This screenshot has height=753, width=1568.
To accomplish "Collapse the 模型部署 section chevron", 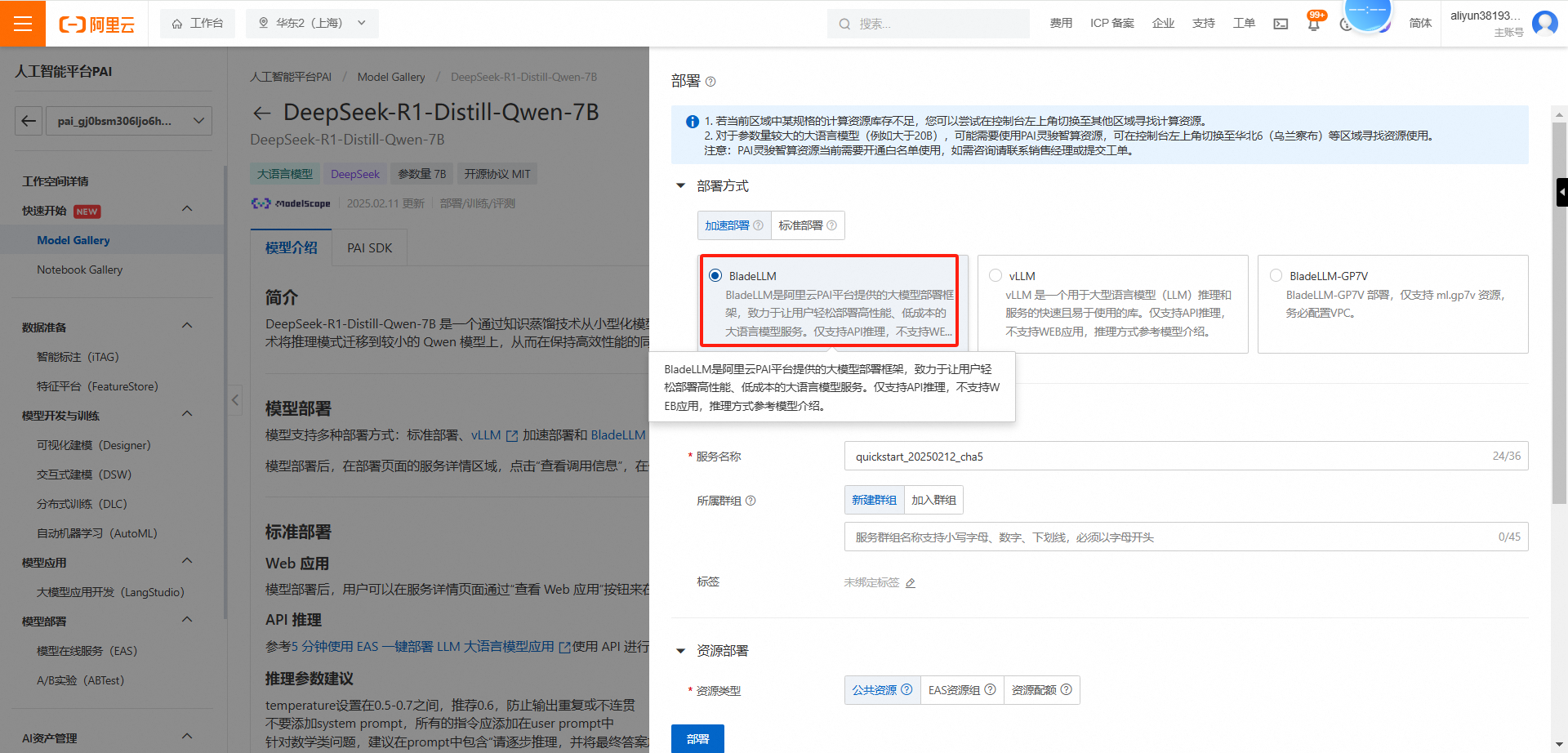I will coord(187,621).
